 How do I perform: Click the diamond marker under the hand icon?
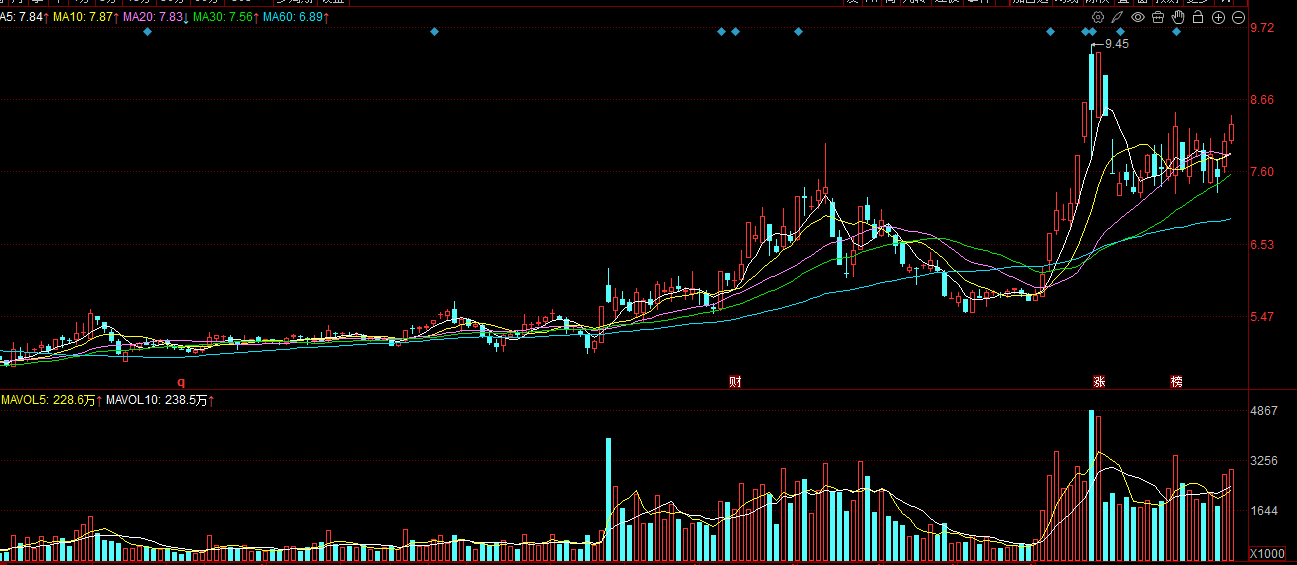coord(1177,32)
